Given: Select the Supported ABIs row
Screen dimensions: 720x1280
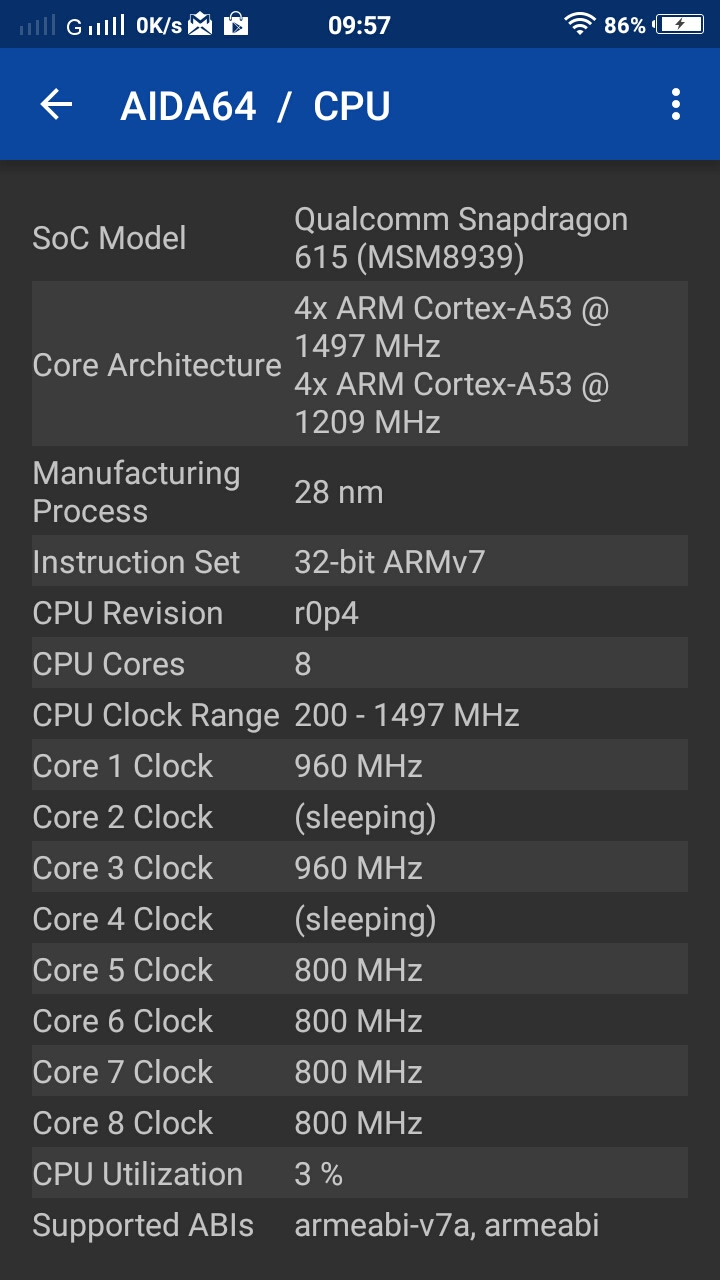Looking at the screenshot, I should click(x=360, y=1225).
